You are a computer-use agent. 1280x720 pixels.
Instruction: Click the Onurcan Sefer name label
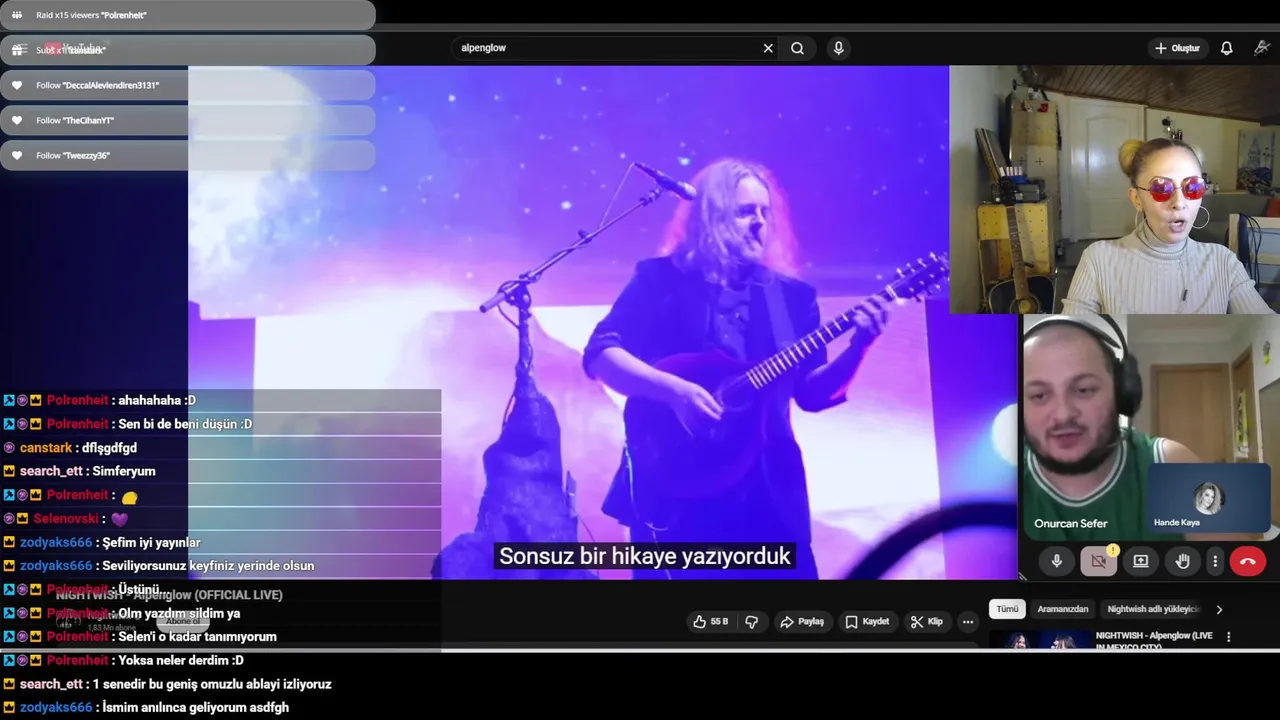click(1071, 524)
